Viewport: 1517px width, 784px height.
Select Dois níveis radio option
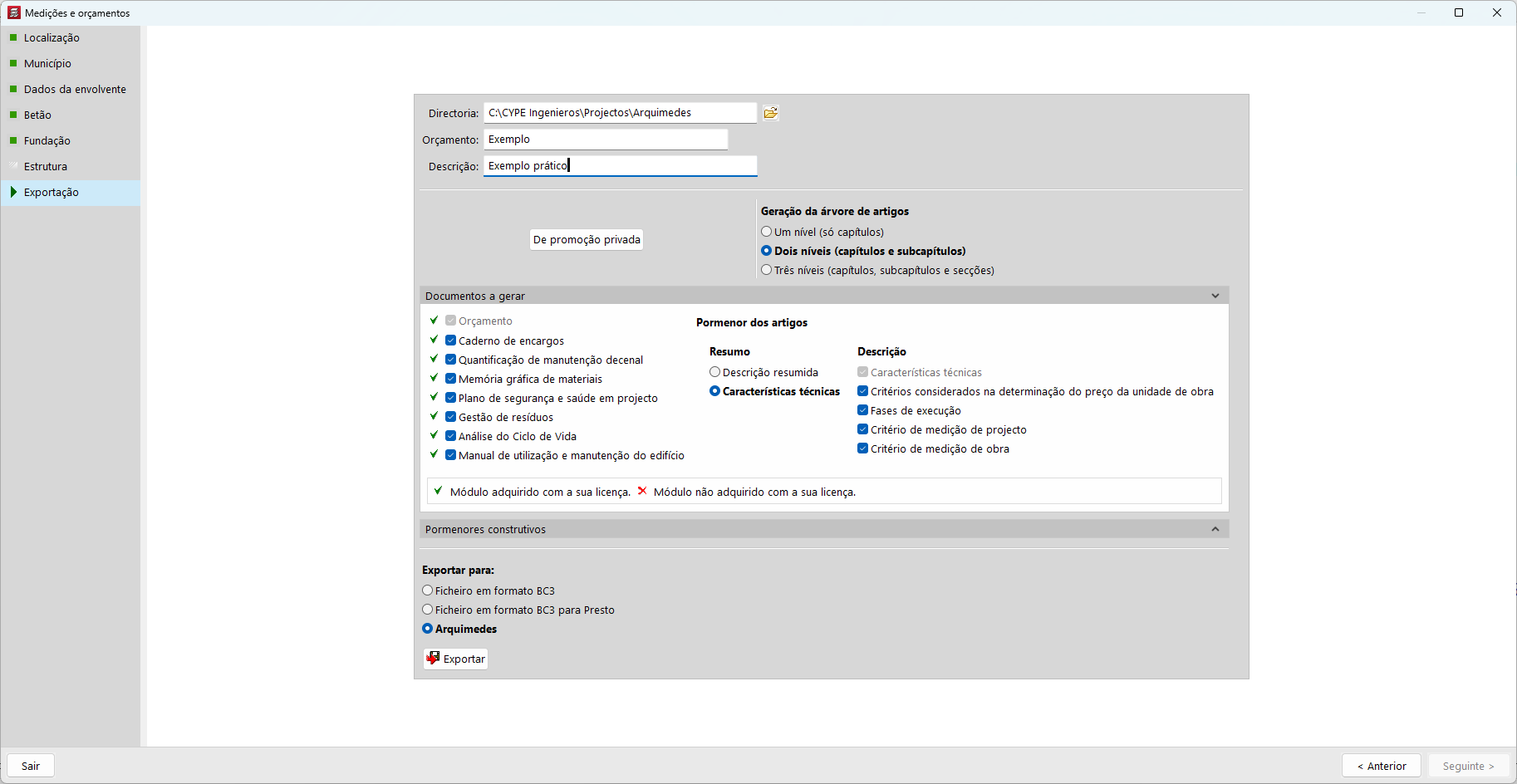(x=767, y=251)
